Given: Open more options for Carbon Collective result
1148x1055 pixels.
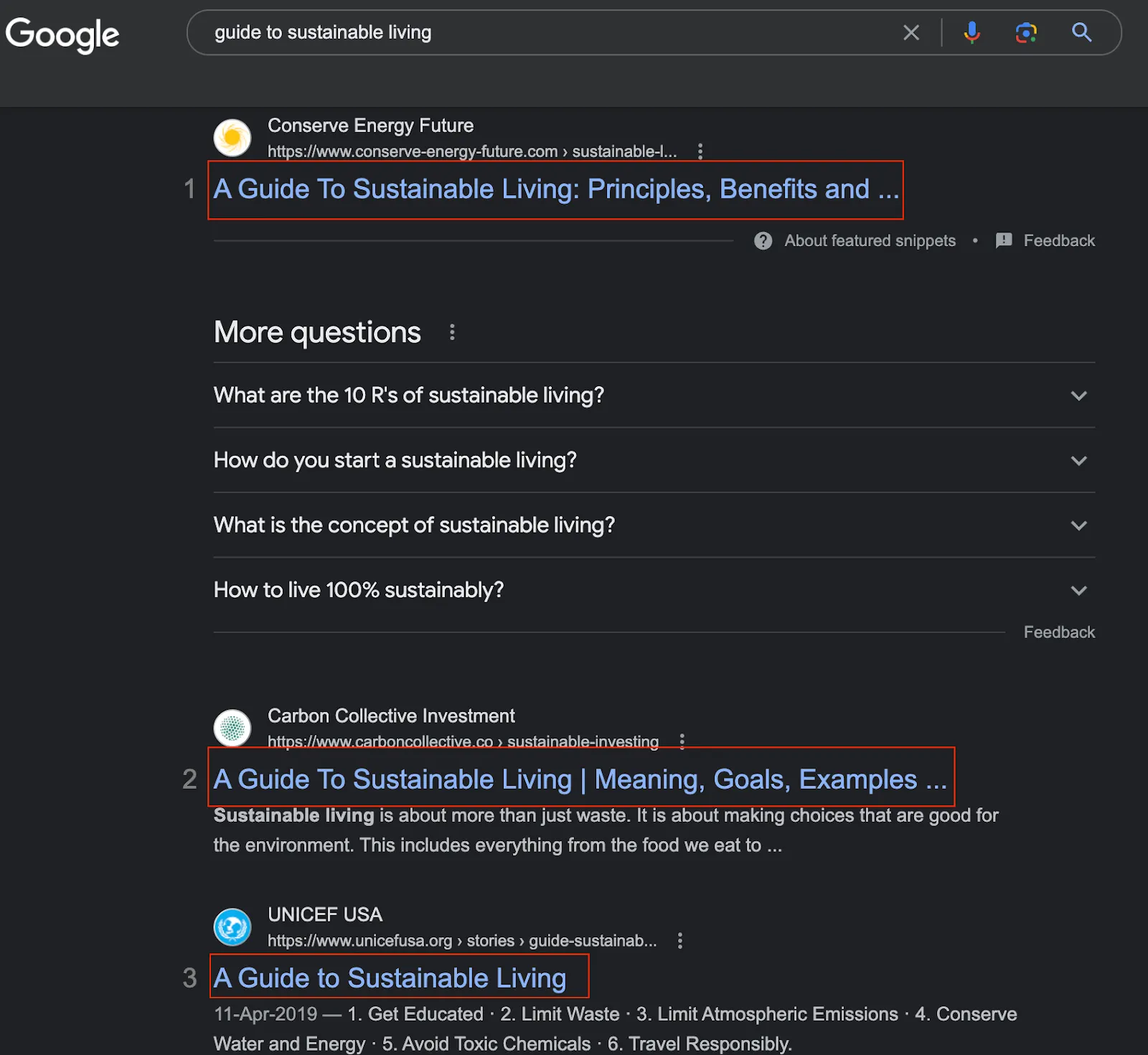Looking at the screenshot, I should click(682, 741).
